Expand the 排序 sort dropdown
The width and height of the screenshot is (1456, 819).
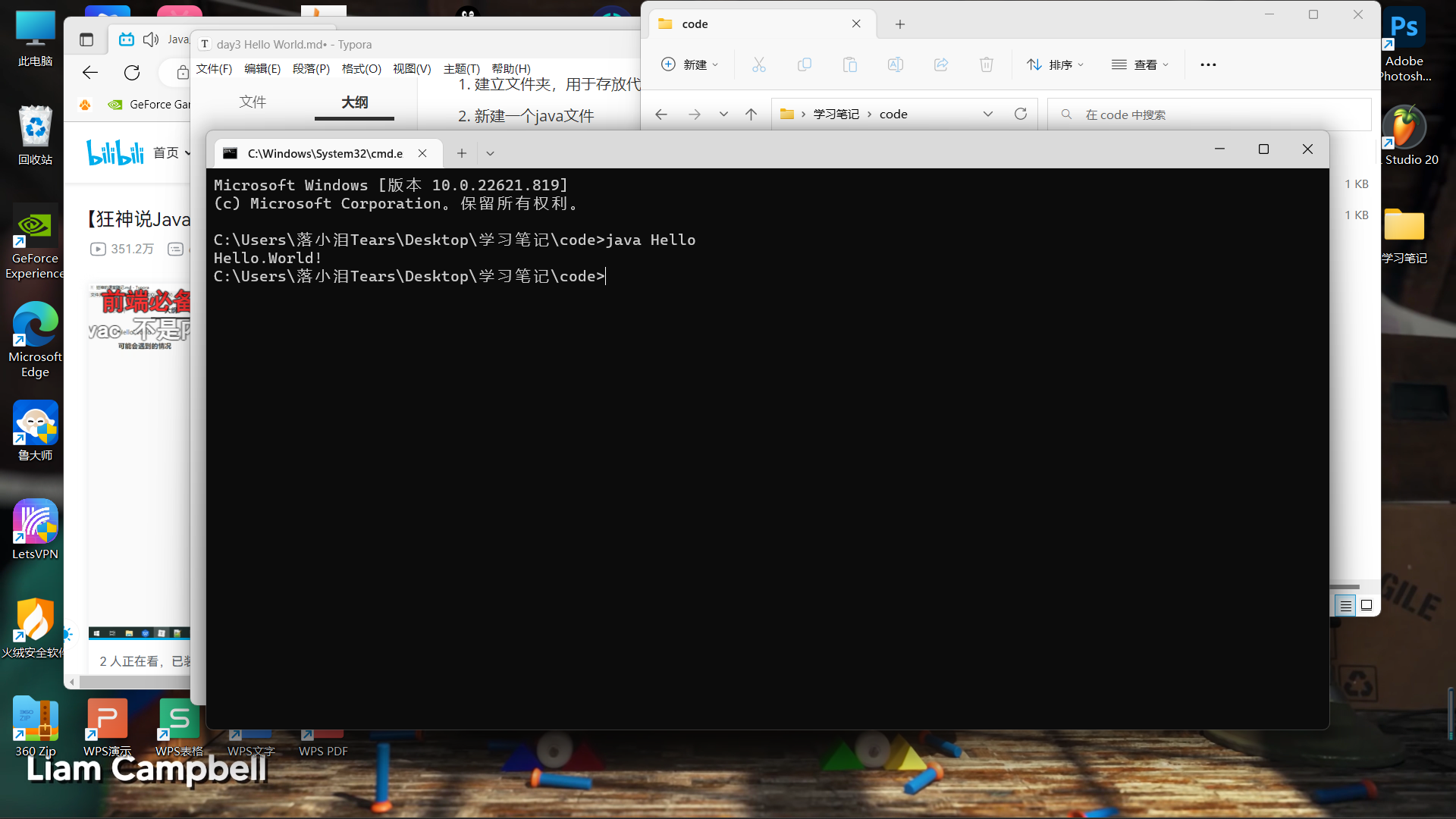tap(1055, 65)
